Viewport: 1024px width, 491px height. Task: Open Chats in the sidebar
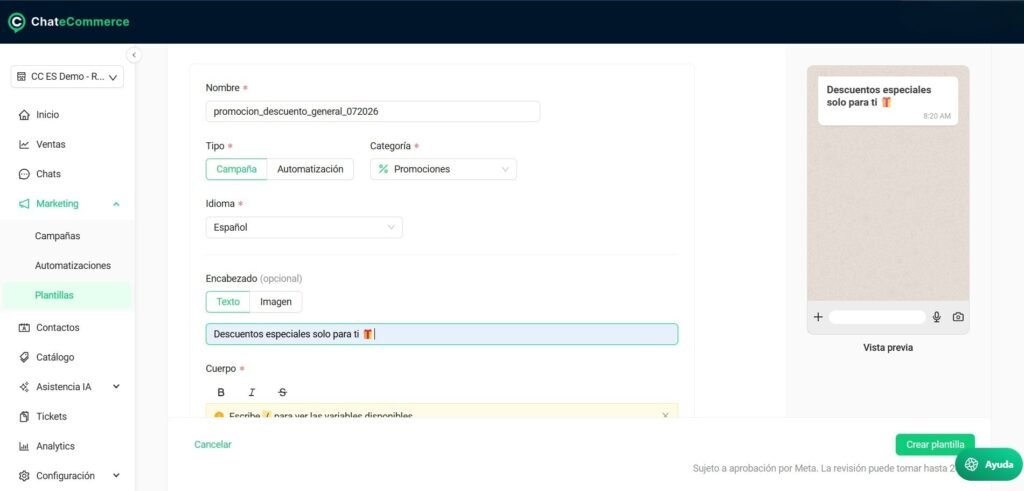pos(48,174)
